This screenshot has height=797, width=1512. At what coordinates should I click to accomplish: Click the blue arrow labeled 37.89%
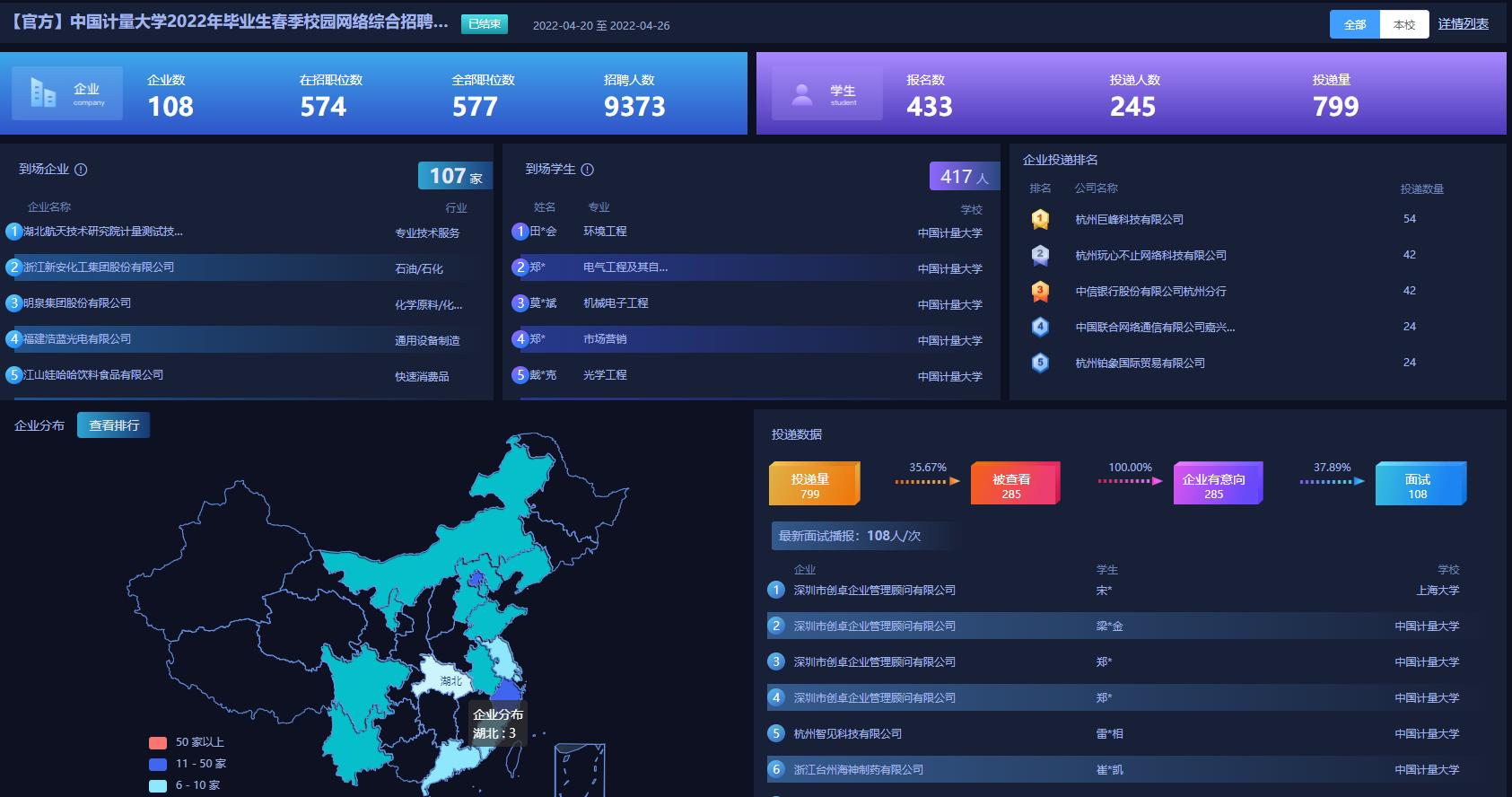tap(1333, 481)
